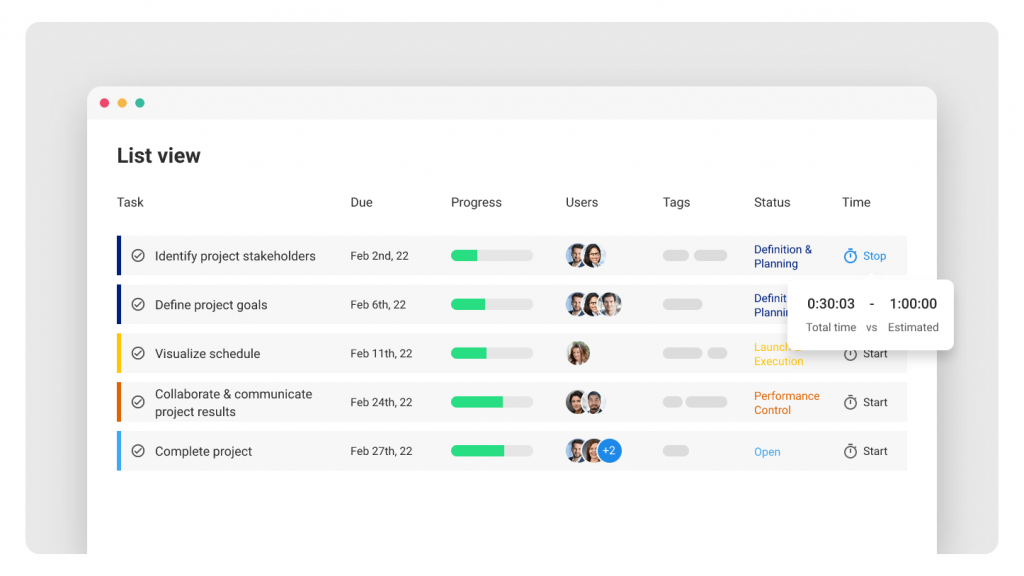Open the Performance Control status dropdown
This screenshot has width=1024, height=576.
pos(786,403)
